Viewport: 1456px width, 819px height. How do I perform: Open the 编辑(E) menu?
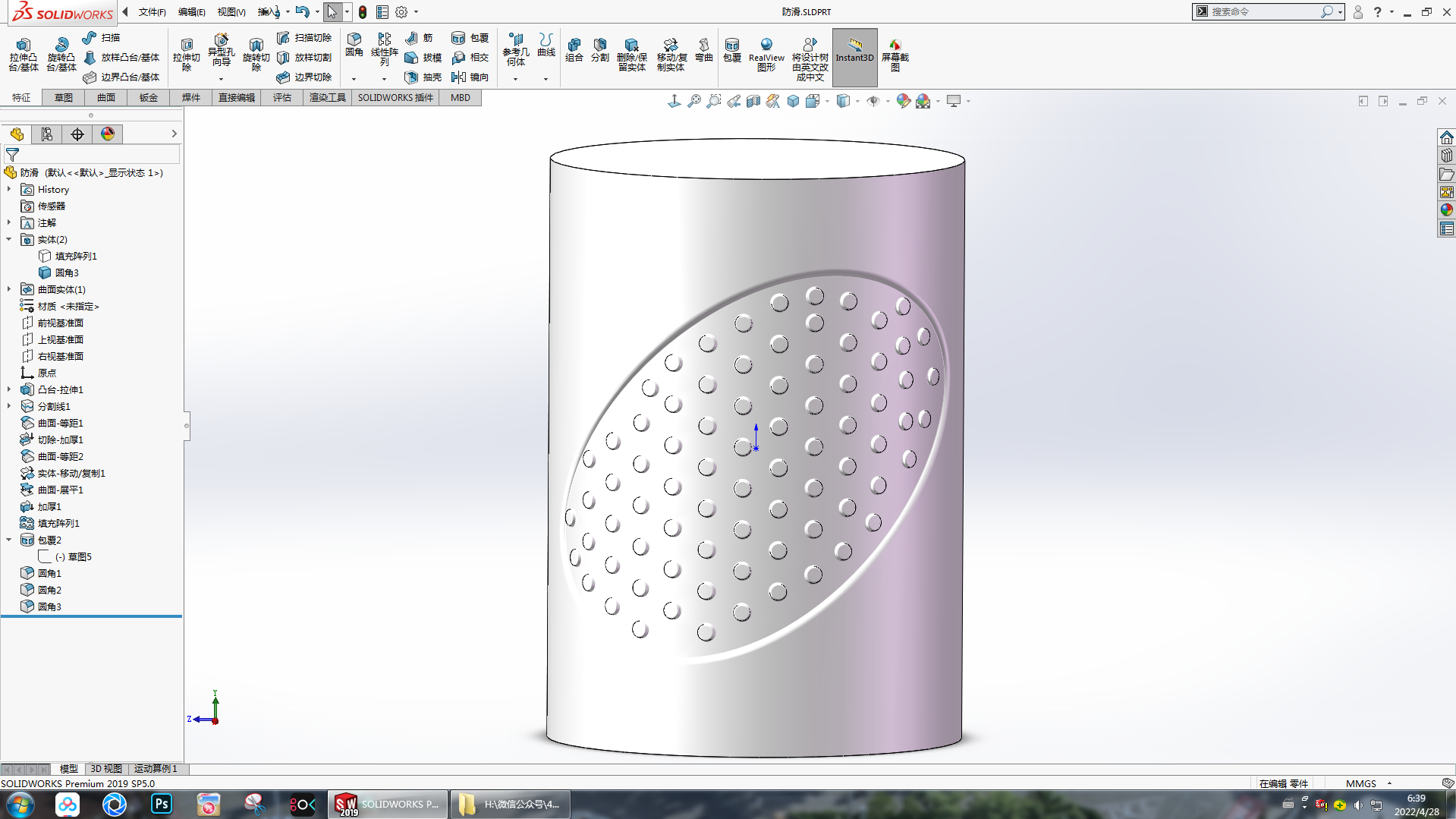pos(191,12)
